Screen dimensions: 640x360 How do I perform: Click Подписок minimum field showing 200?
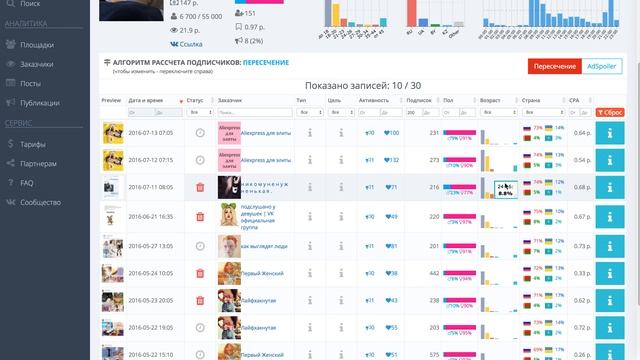(414, 112)
